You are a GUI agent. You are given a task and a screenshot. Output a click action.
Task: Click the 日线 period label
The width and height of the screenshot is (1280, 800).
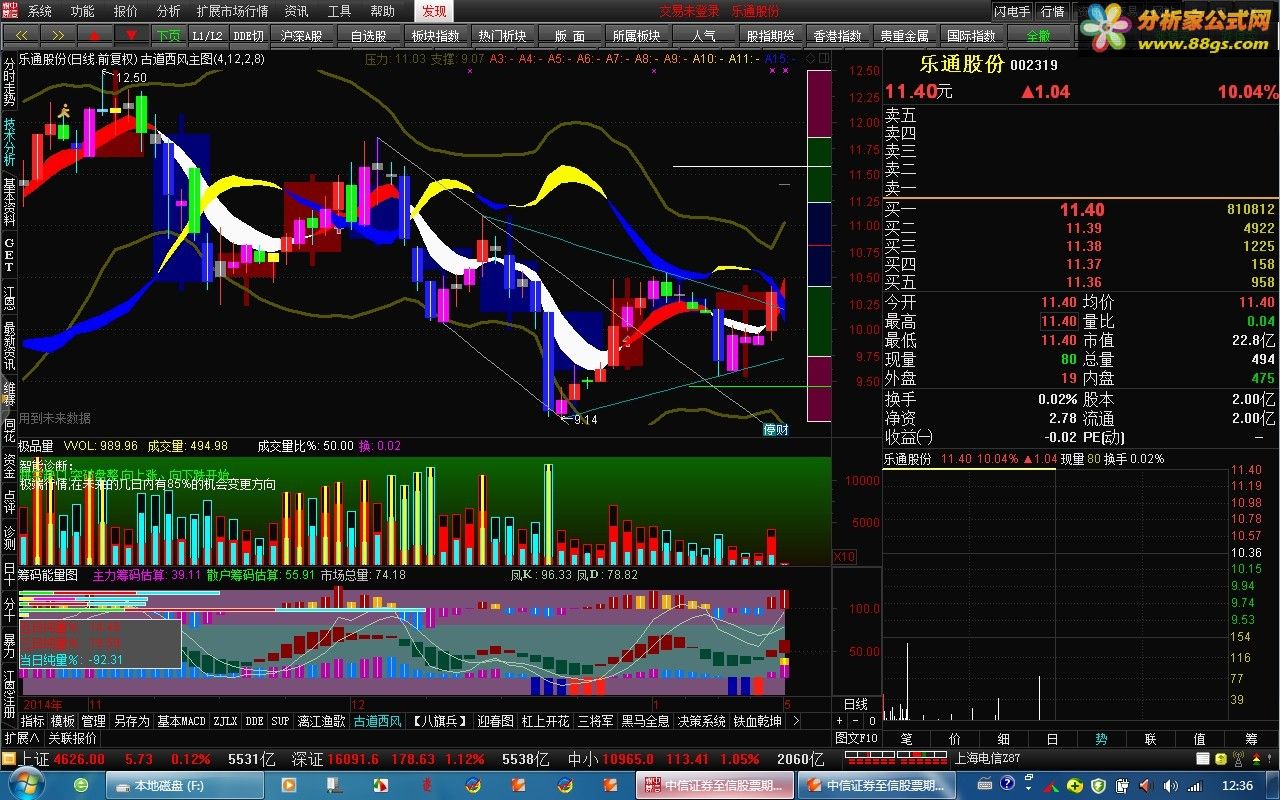(856, 705)
